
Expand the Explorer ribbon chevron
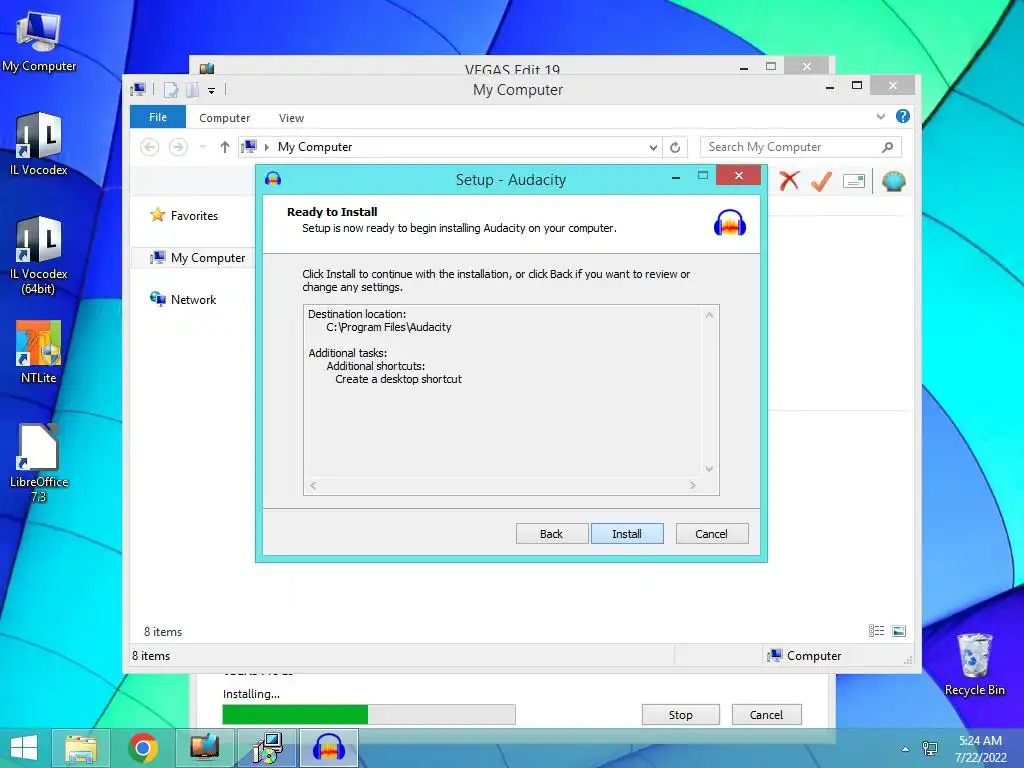(880, 116)
